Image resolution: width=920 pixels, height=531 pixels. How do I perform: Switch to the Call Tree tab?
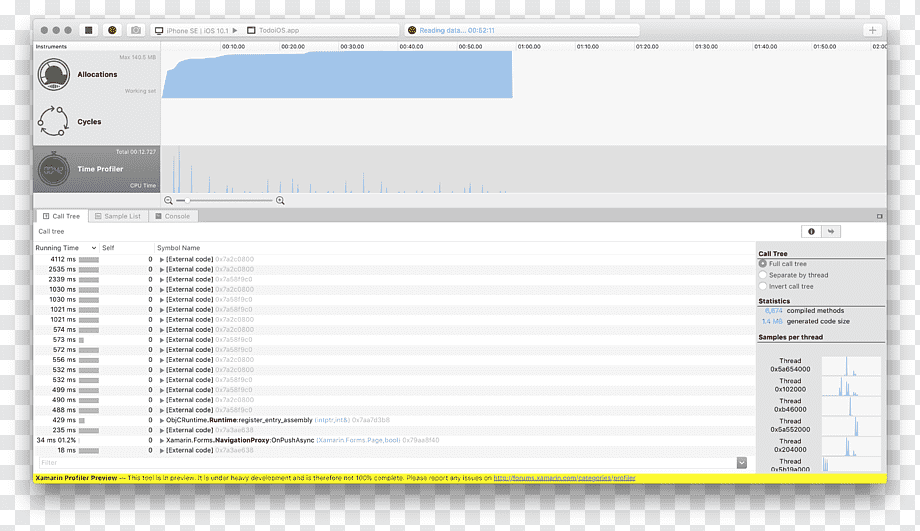pyautogui.click(x=62, y=217)
